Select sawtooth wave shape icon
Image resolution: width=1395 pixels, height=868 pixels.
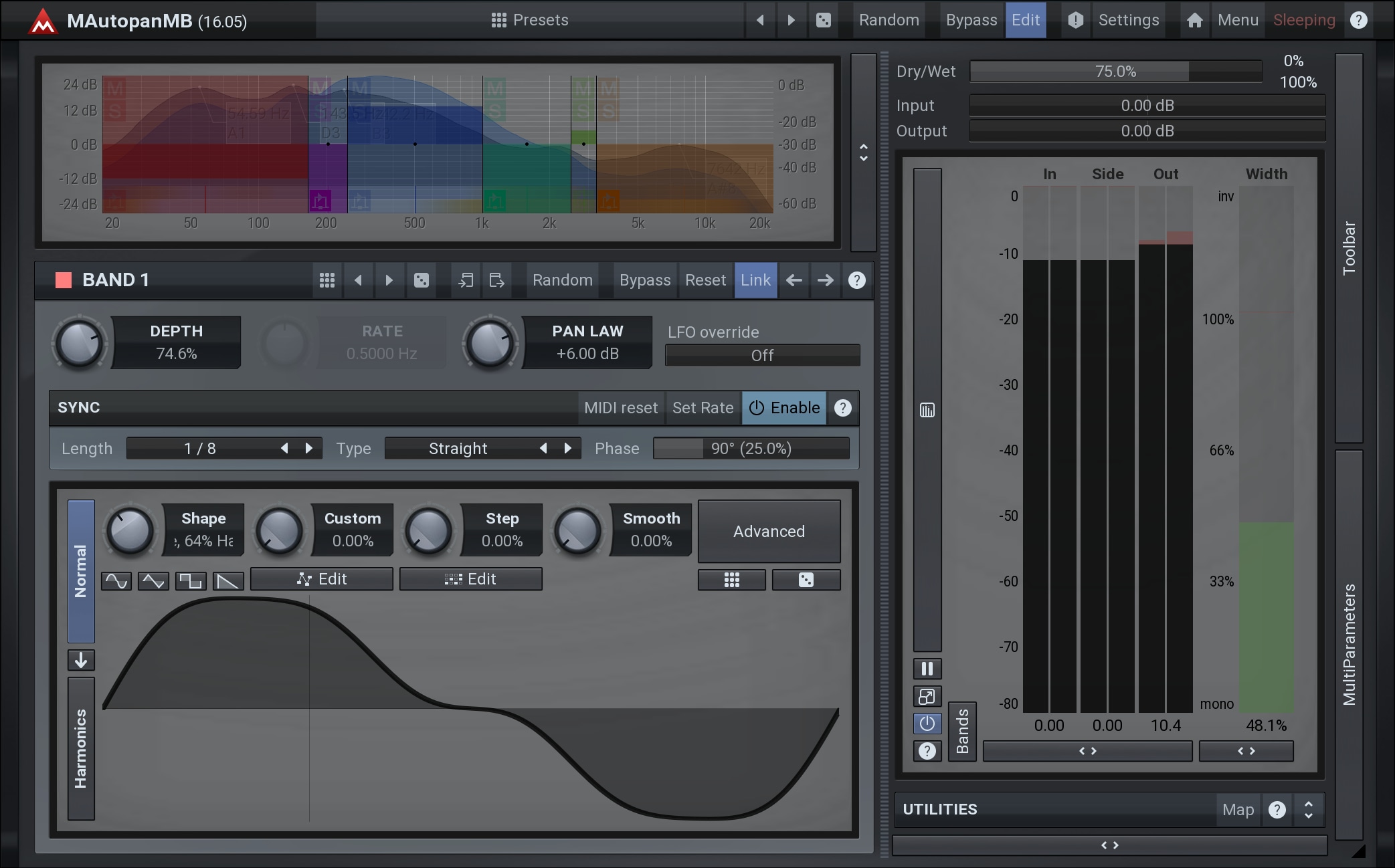pos(228,580)
